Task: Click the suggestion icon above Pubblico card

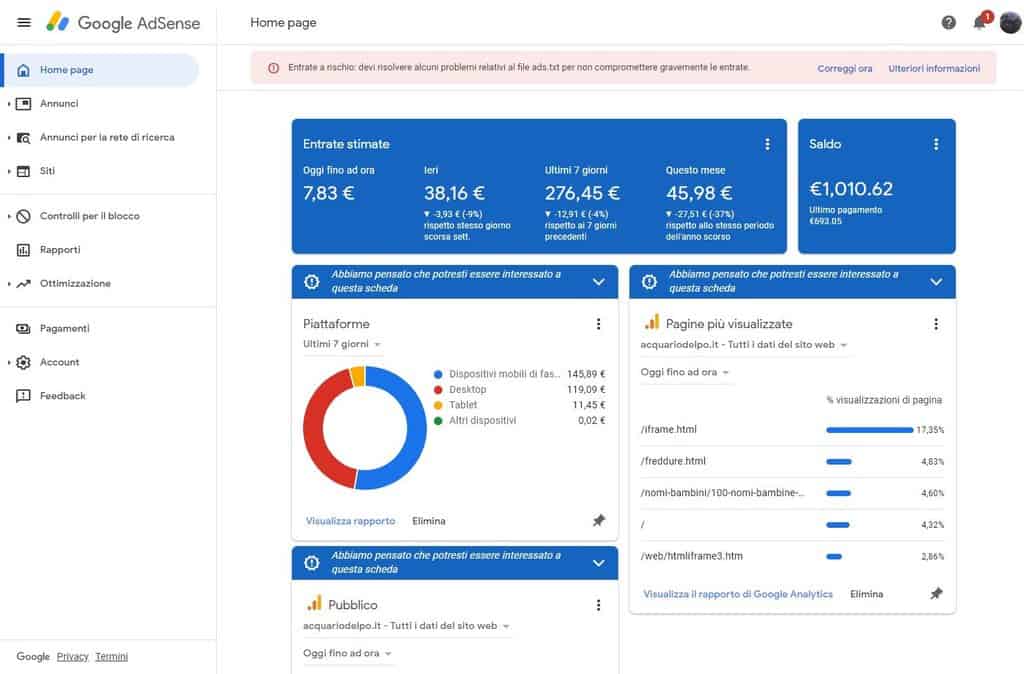Action: tap(312, 563)
